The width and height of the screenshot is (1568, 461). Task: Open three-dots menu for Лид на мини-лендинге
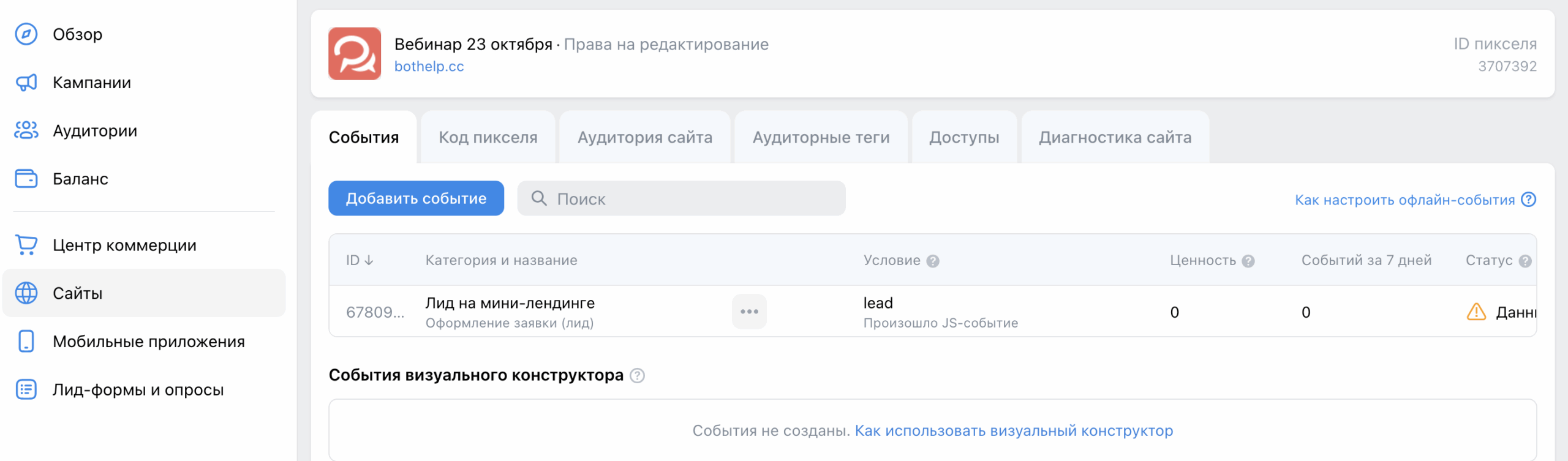749,312
